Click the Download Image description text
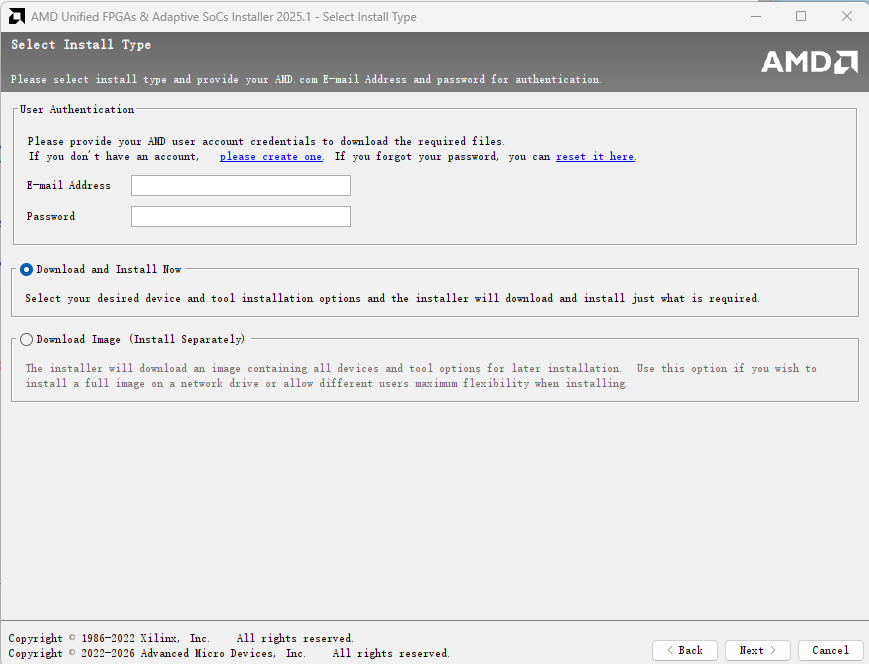The width and height of the screenshot is (869, 664). coord(420,376)
